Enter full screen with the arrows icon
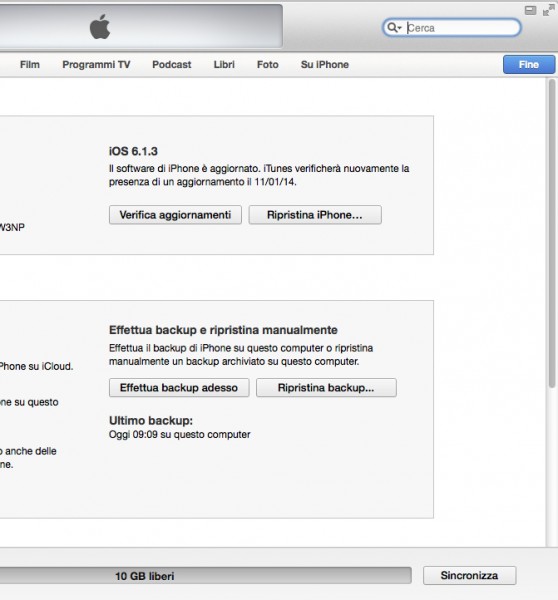Image resolution: width=558 pixels, height=600 pixels. tap(548, 10)
